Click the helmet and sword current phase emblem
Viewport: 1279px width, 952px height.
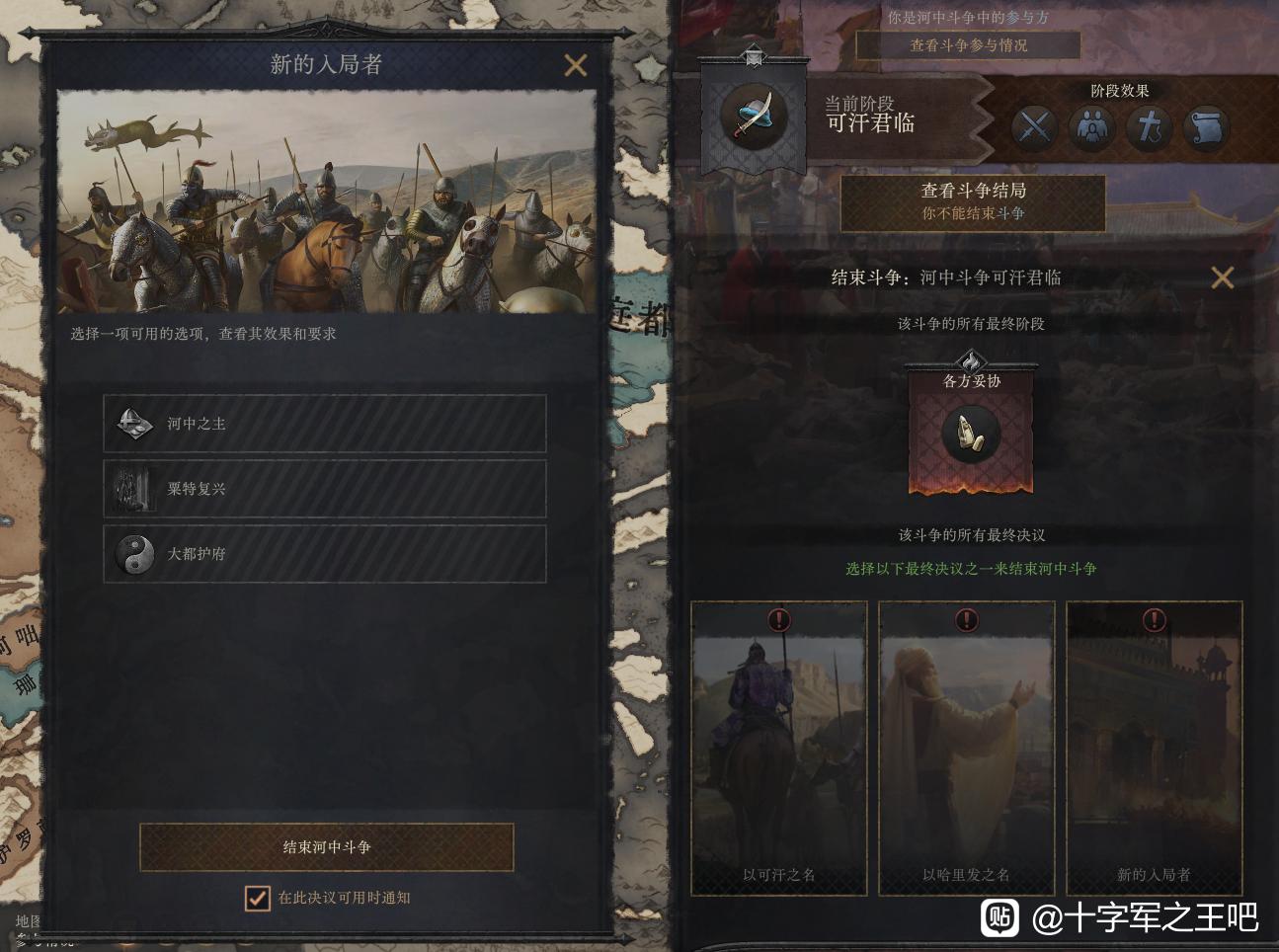(x=753, y=117)
